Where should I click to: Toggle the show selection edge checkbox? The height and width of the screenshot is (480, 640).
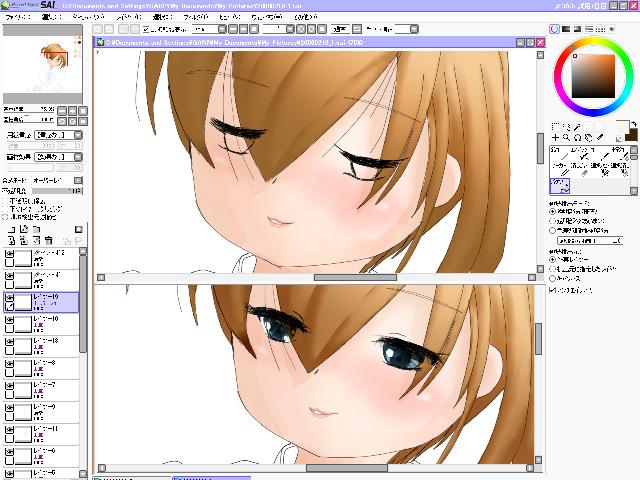pyautogui.click(x=147, y=29)
